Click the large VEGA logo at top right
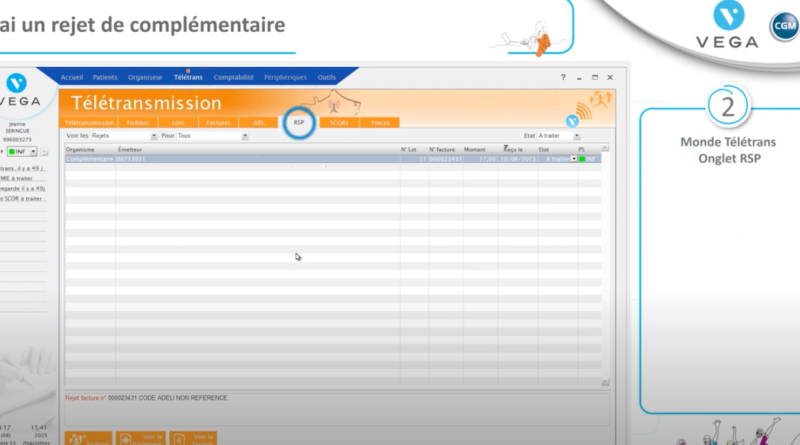 pos(728,25)
